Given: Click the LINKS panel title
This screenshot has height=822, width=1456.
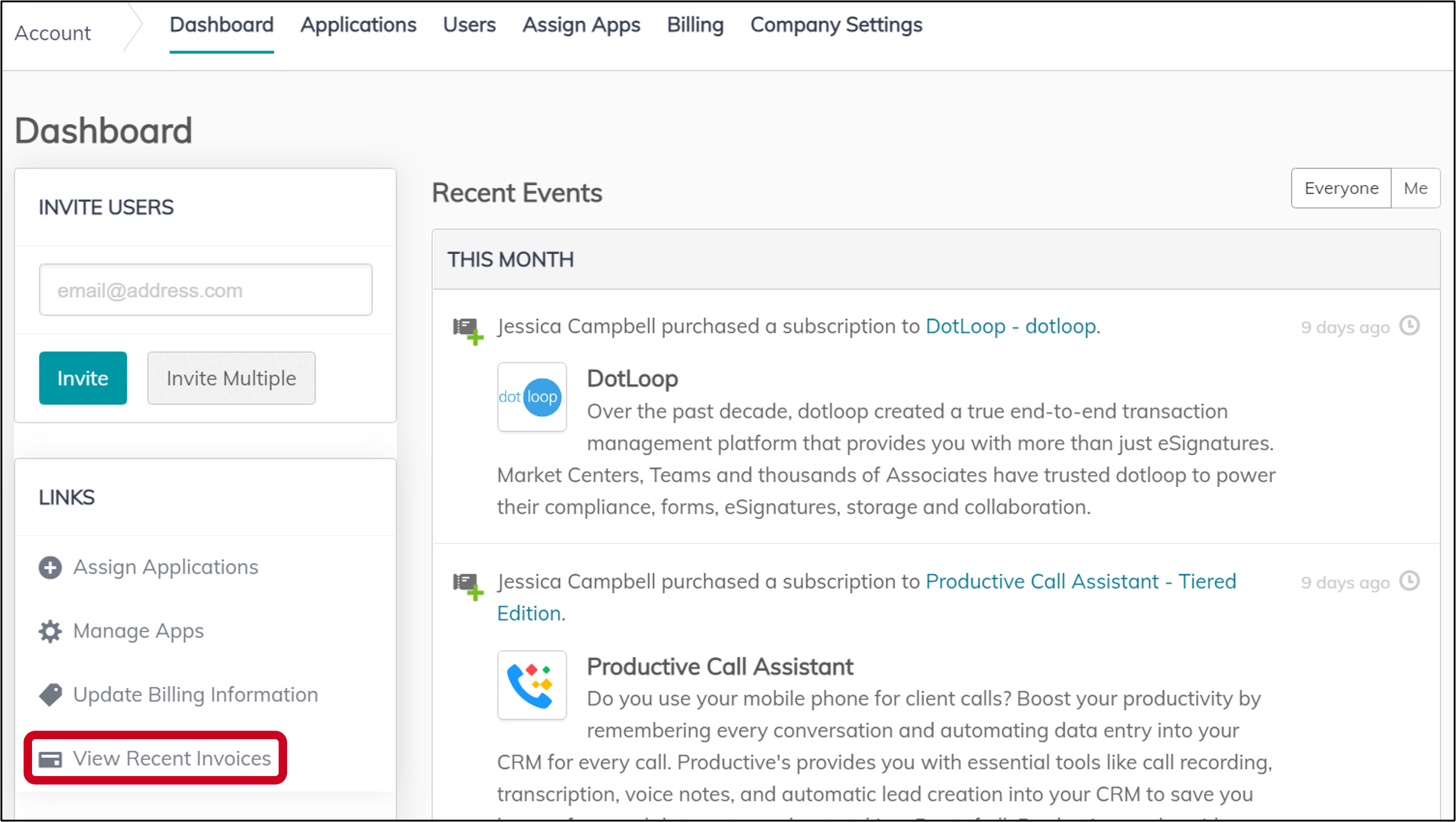Looking at the screenshot, I should tap(66, 497).
